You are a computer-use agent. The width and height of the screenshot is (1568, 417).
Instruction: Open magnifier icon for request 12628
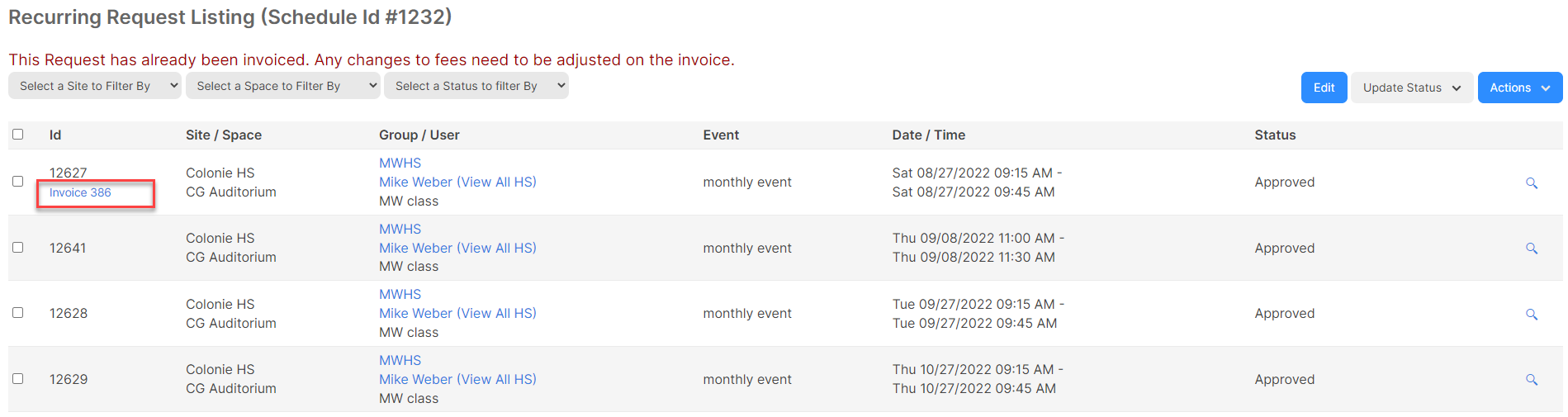click(x=1531, y=314)
